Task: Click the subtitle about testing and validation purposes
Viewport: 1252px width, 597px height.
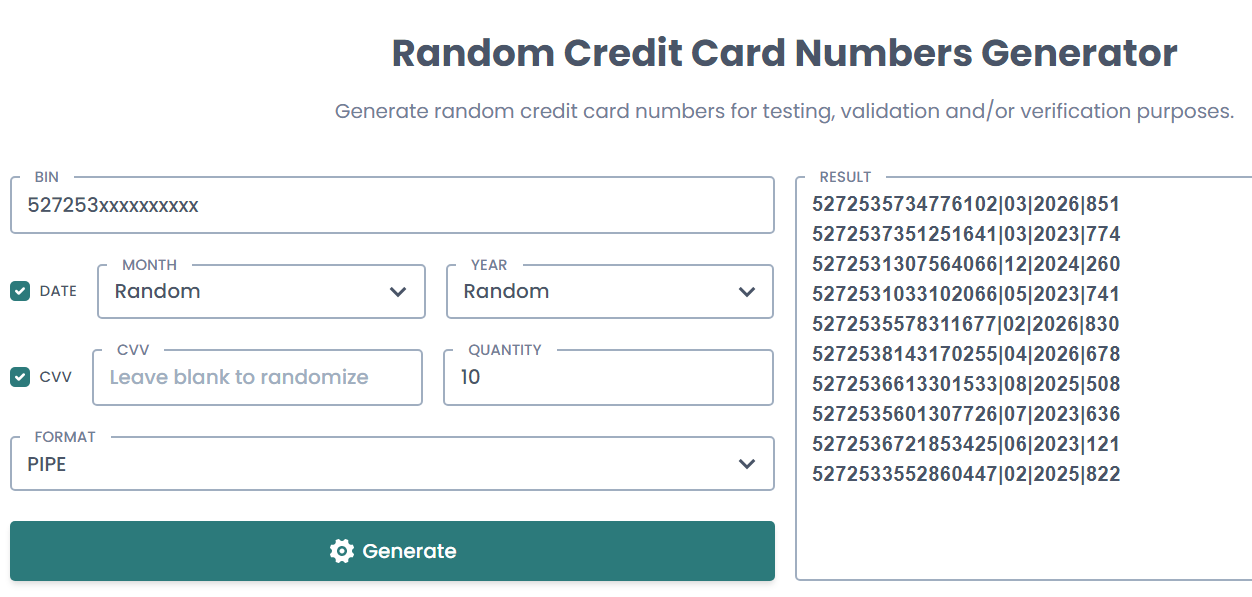Action: 784,111
